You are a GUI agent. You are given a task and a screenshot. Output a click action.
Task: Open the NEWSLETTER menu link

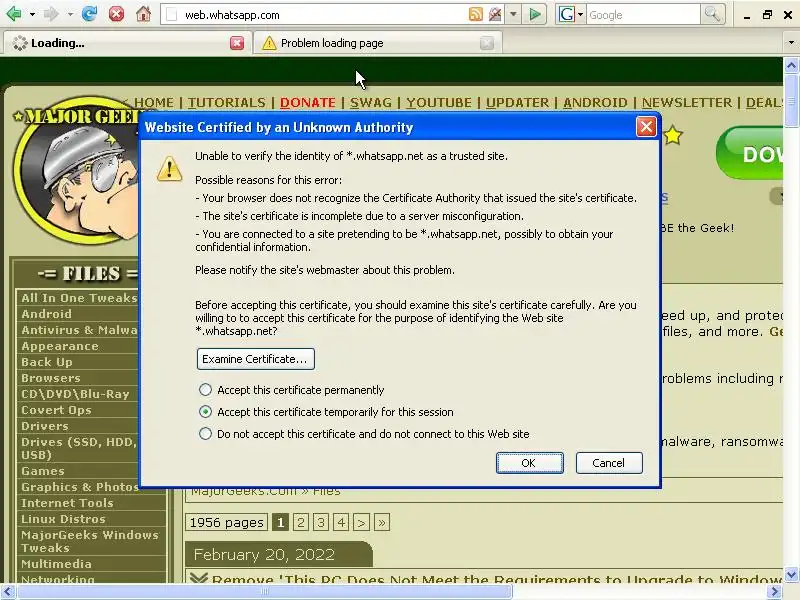click(x=687, y=103)
